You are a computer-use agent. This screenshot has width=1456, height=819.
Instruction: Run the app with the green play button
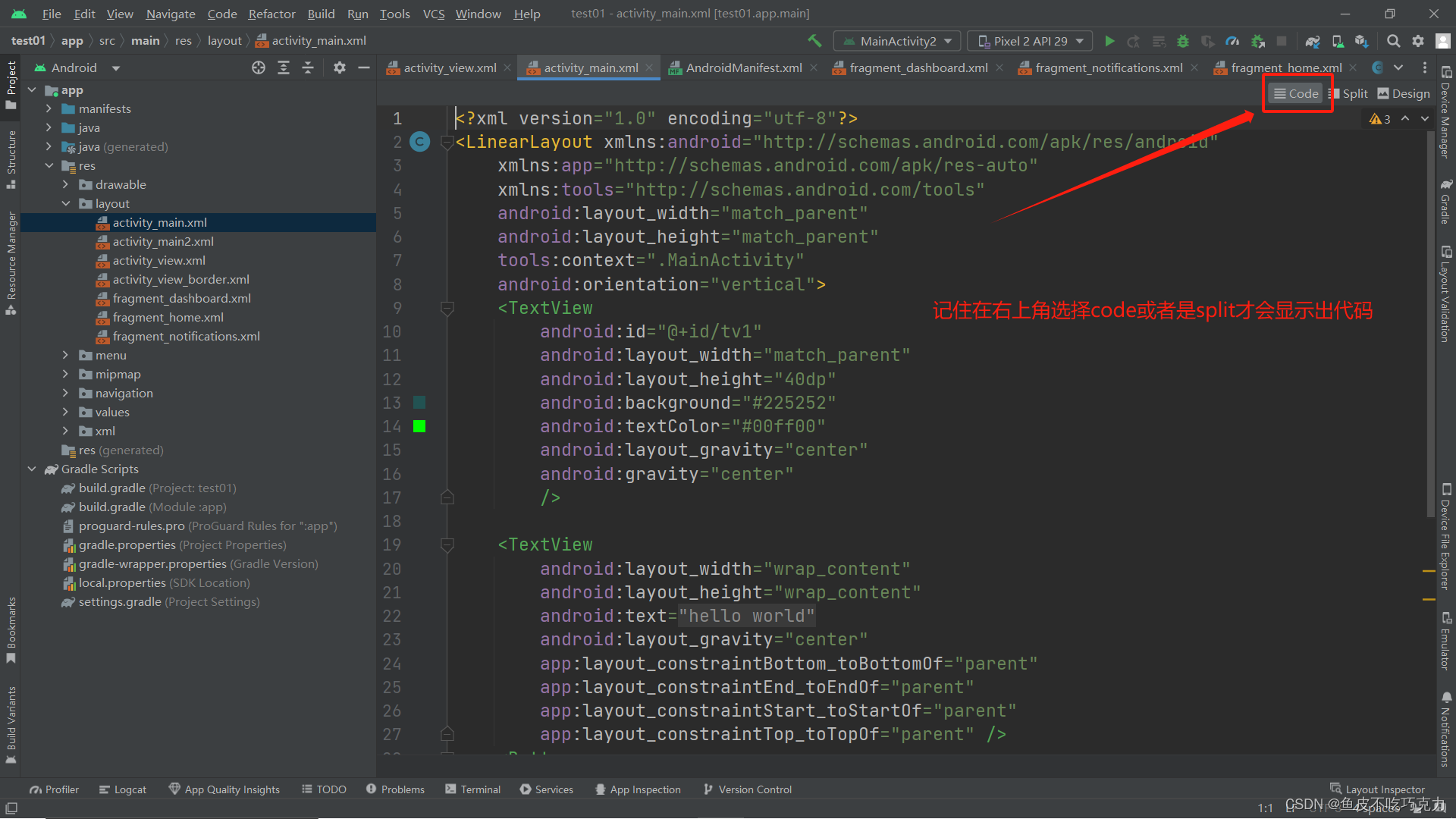coord(1109,41)
